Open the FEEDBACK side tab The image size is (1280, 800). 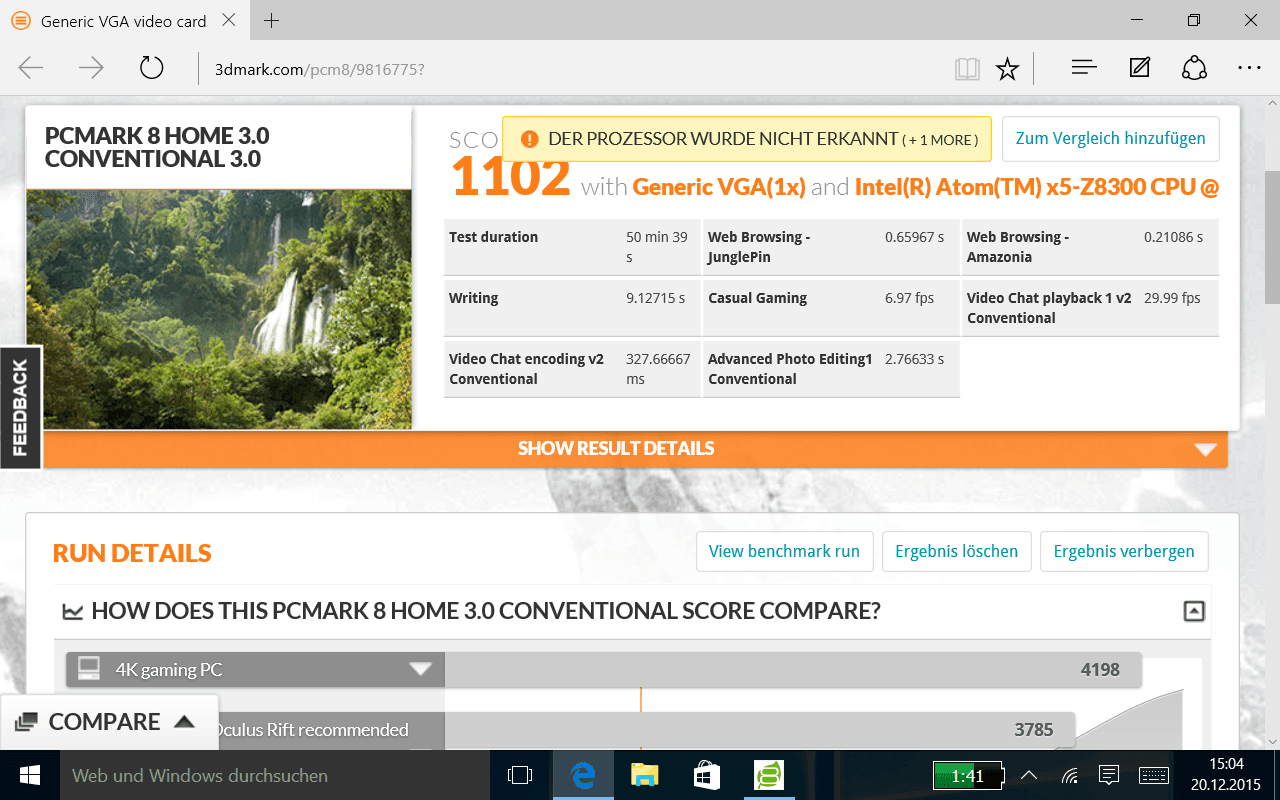(x=20, y=407)
